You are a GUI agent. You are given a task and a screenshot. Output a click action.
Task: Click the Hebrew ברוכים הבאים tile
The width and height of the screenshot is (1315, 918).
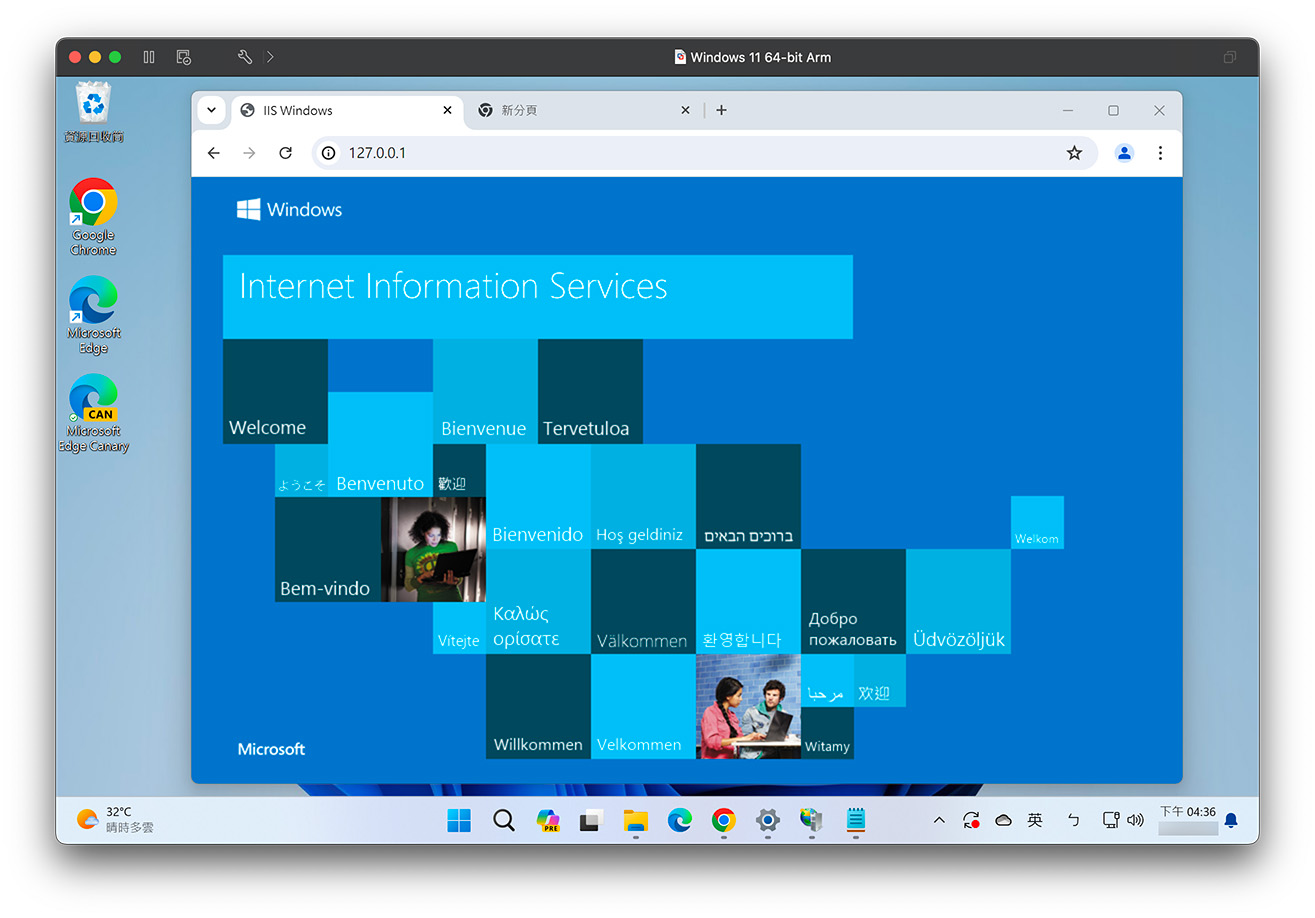748,496
